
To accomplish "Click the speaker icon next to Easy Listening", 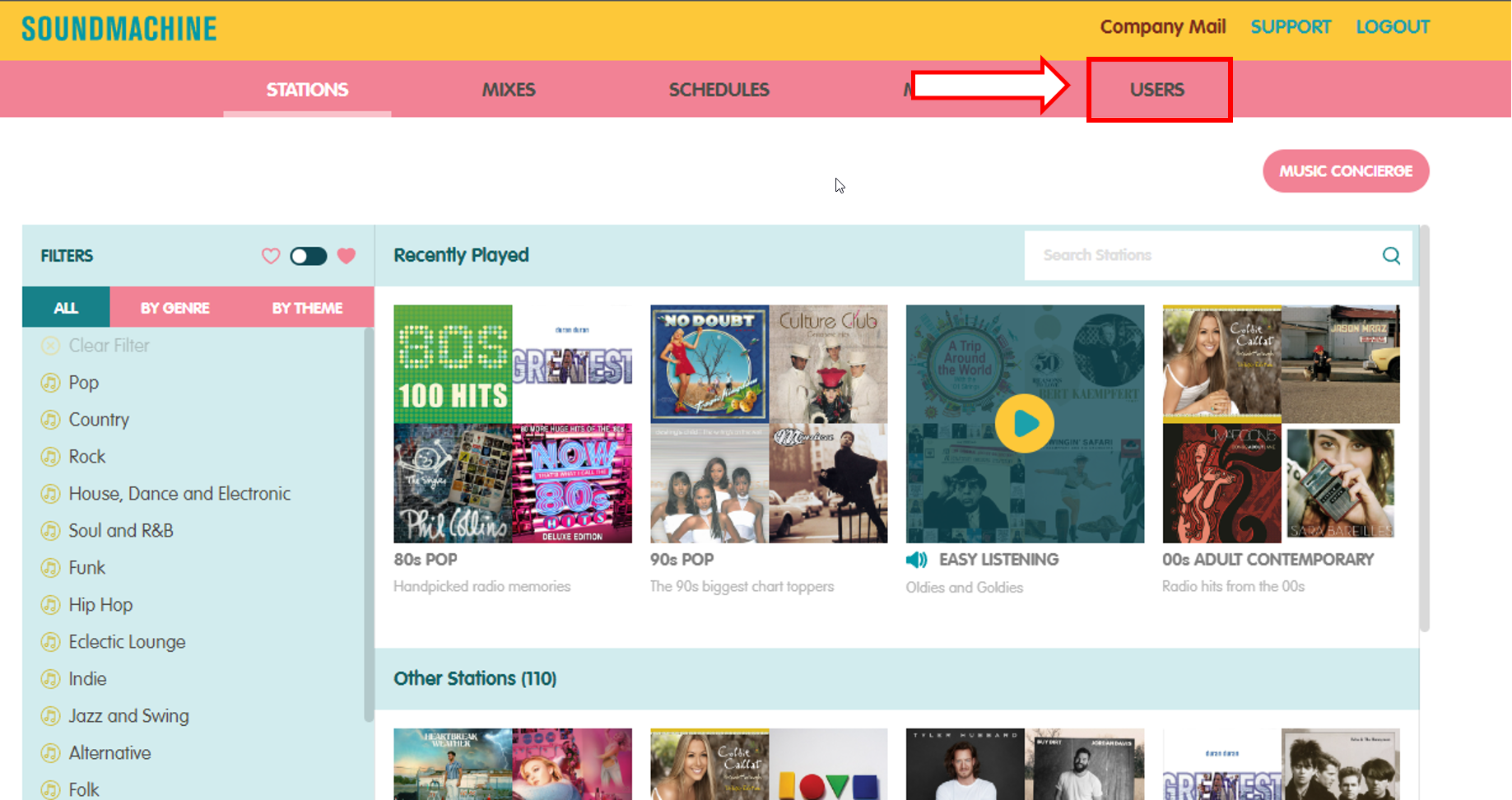I will click(917, 560).
